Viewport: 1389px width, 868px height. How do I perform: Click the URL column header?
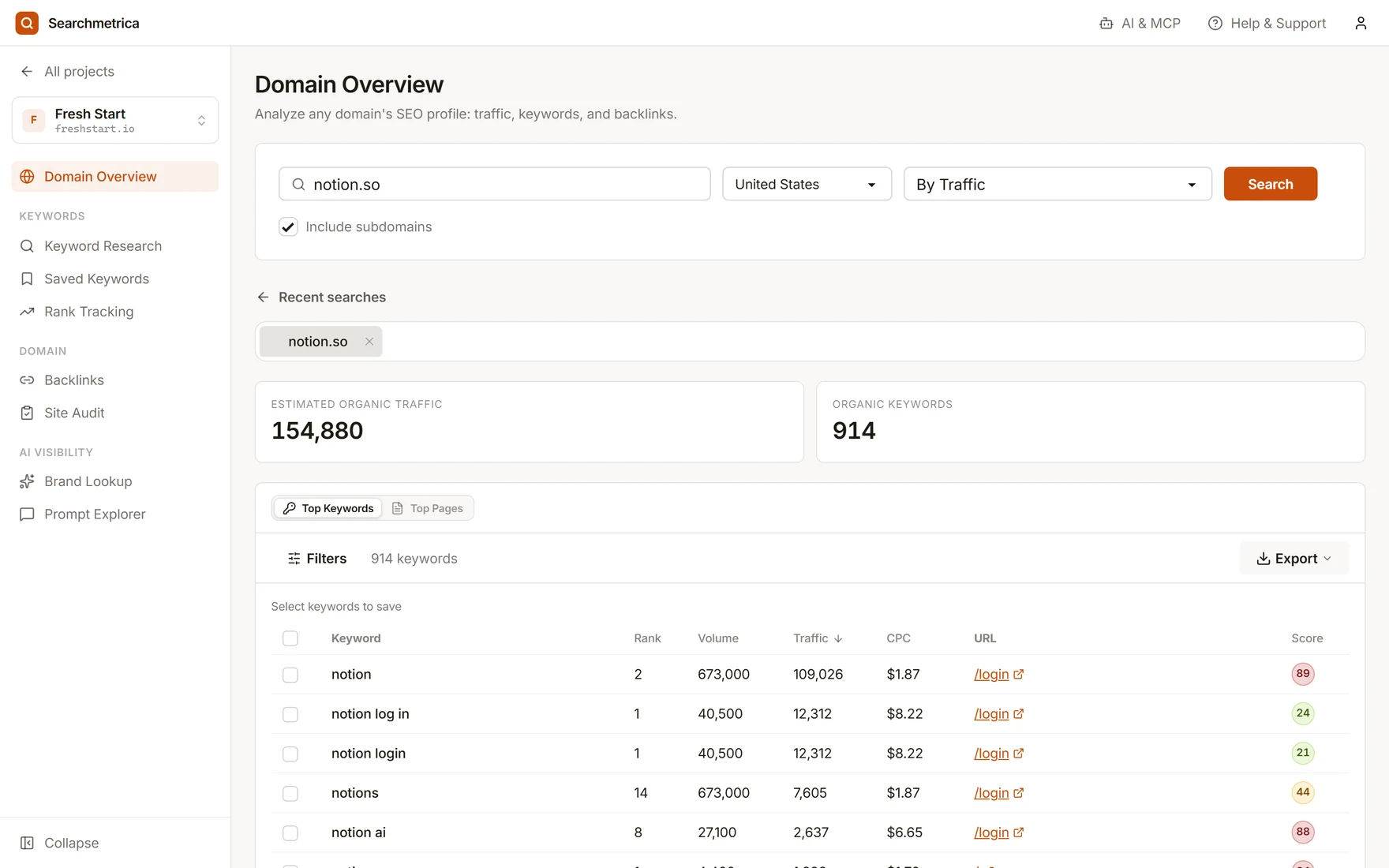[985, 638]
